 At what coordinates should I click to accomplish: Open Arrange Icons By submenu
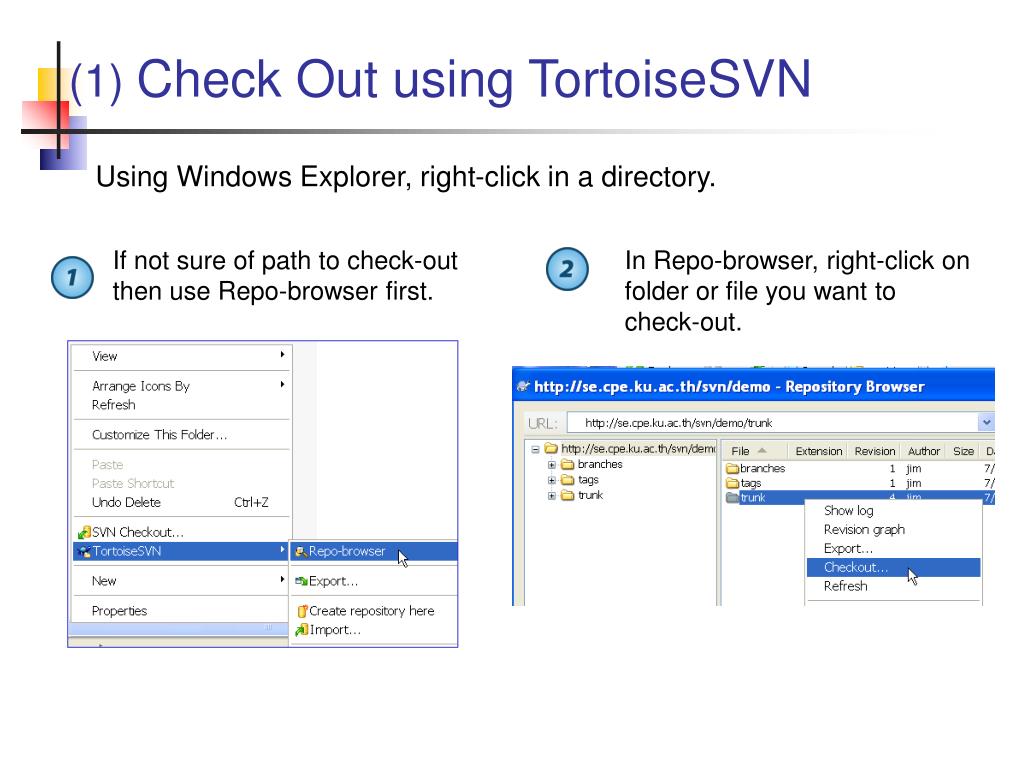pyautogui.click(x=182, y=386)
